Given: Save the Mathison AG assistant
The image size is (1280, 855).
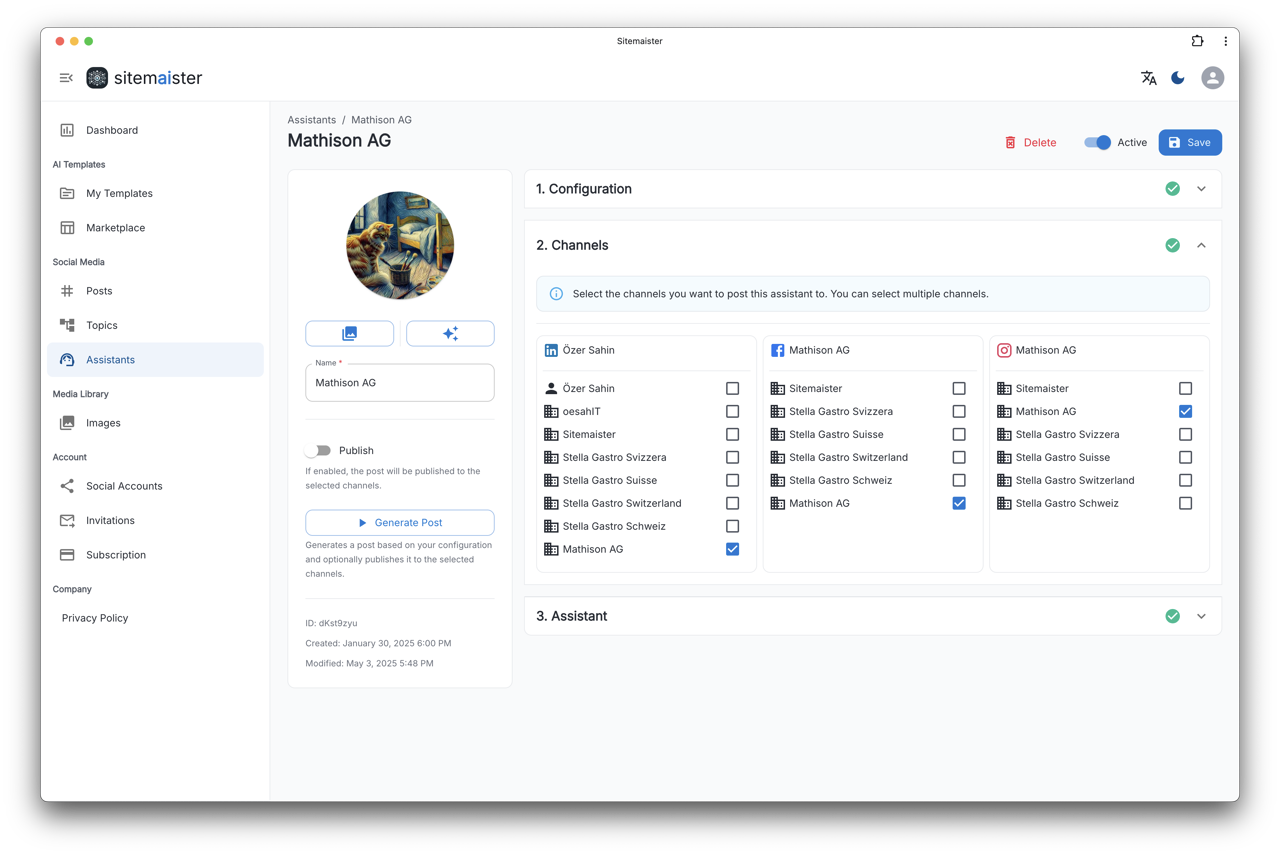Looking at the screenshot, I should coord(1189,142).
